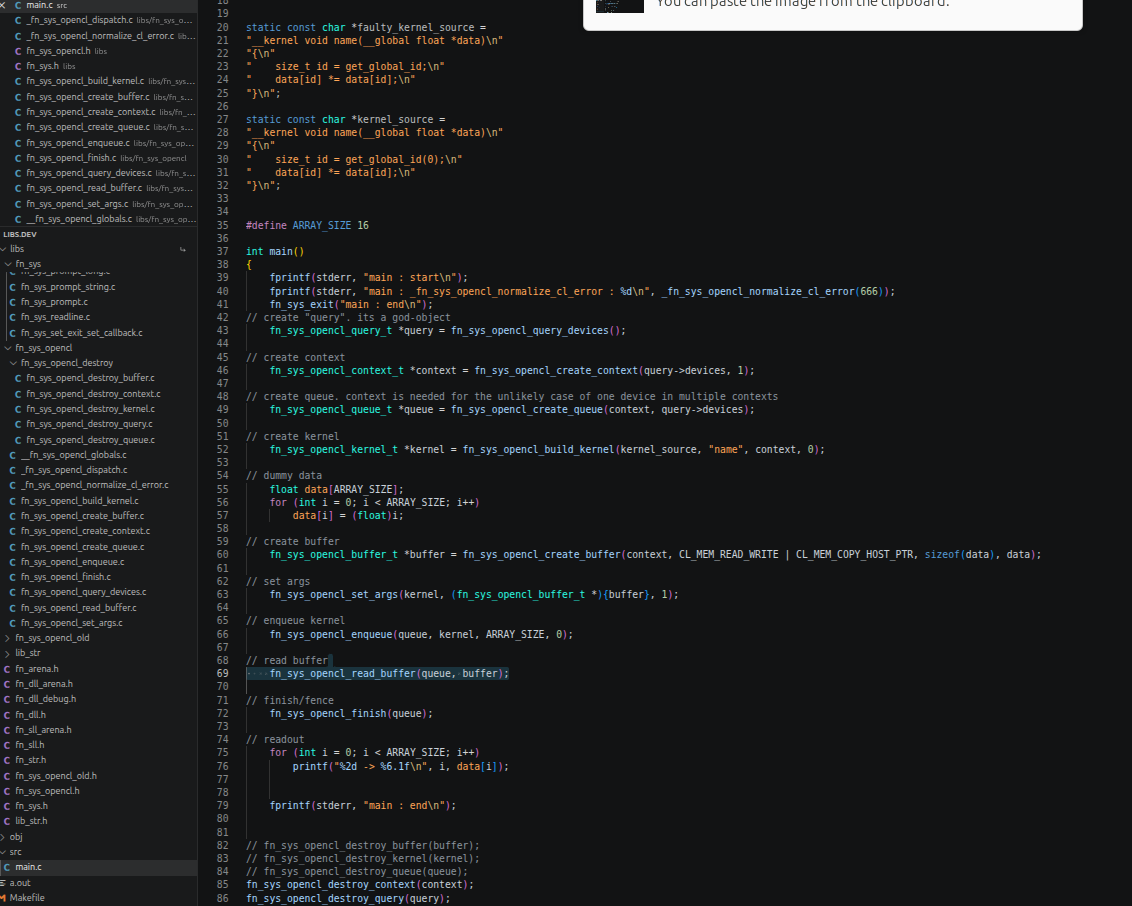
Task: Open _fn_sys_opencl_normalize_cl_error.c in open editors
Action: click(x=98, y=36)
